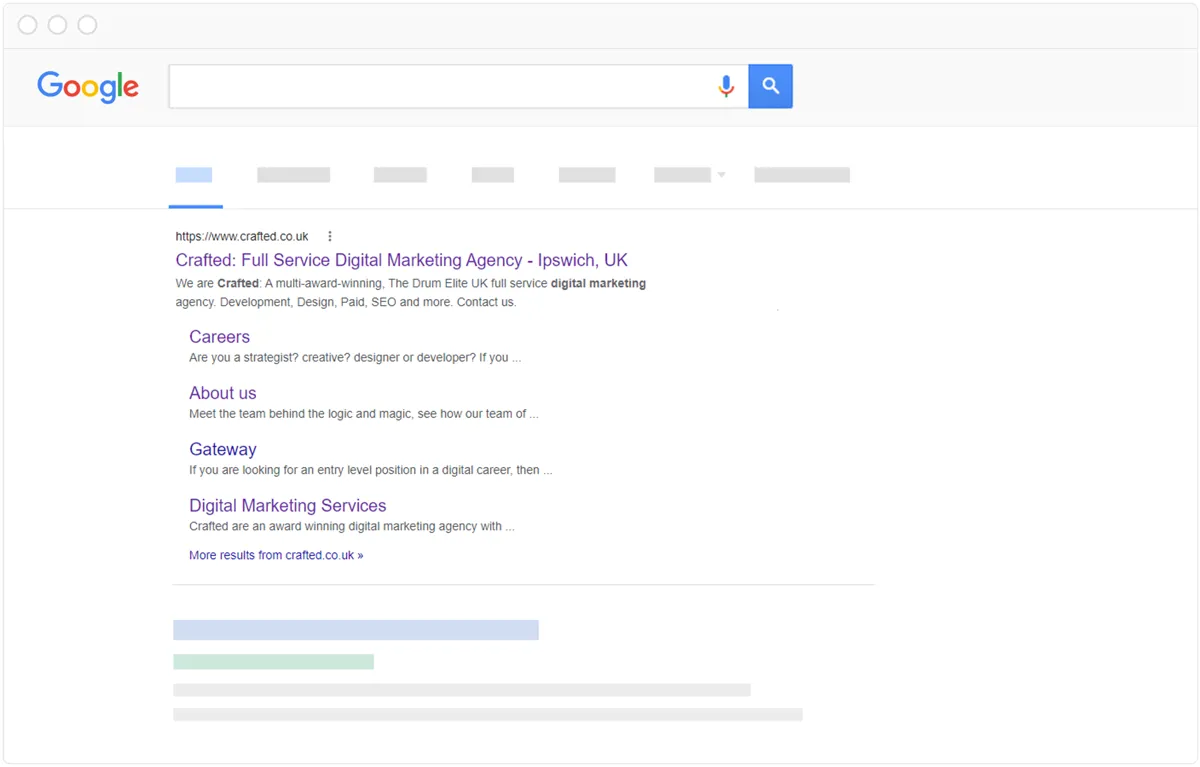This screenshot has height=767, width=1200.
Task: Focus the Google search input field
Action: click(x=458, y=87)
